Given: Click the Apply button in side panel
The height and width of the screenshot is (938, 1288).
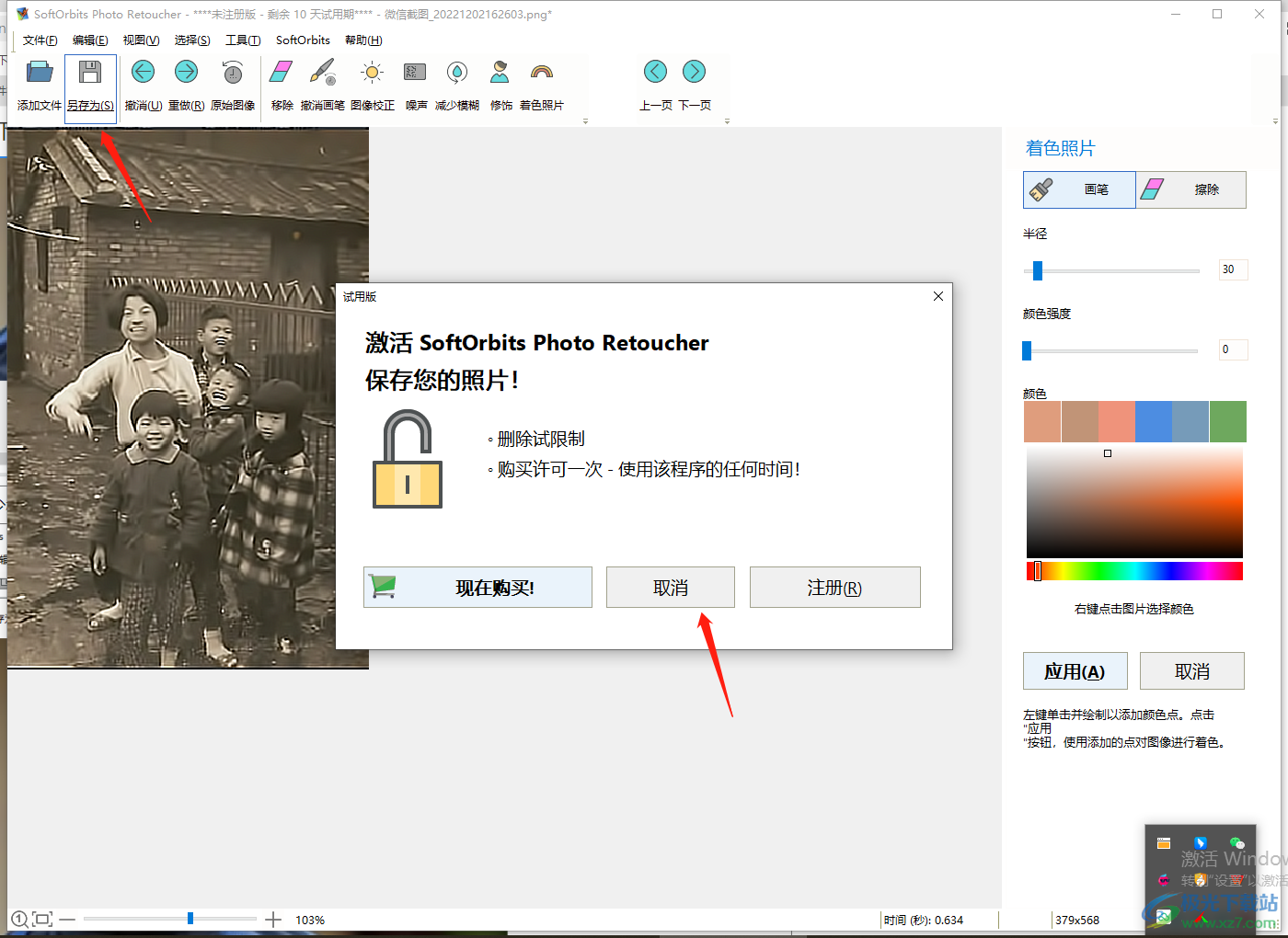Looking at the screenshot, I should point(1075,671).
